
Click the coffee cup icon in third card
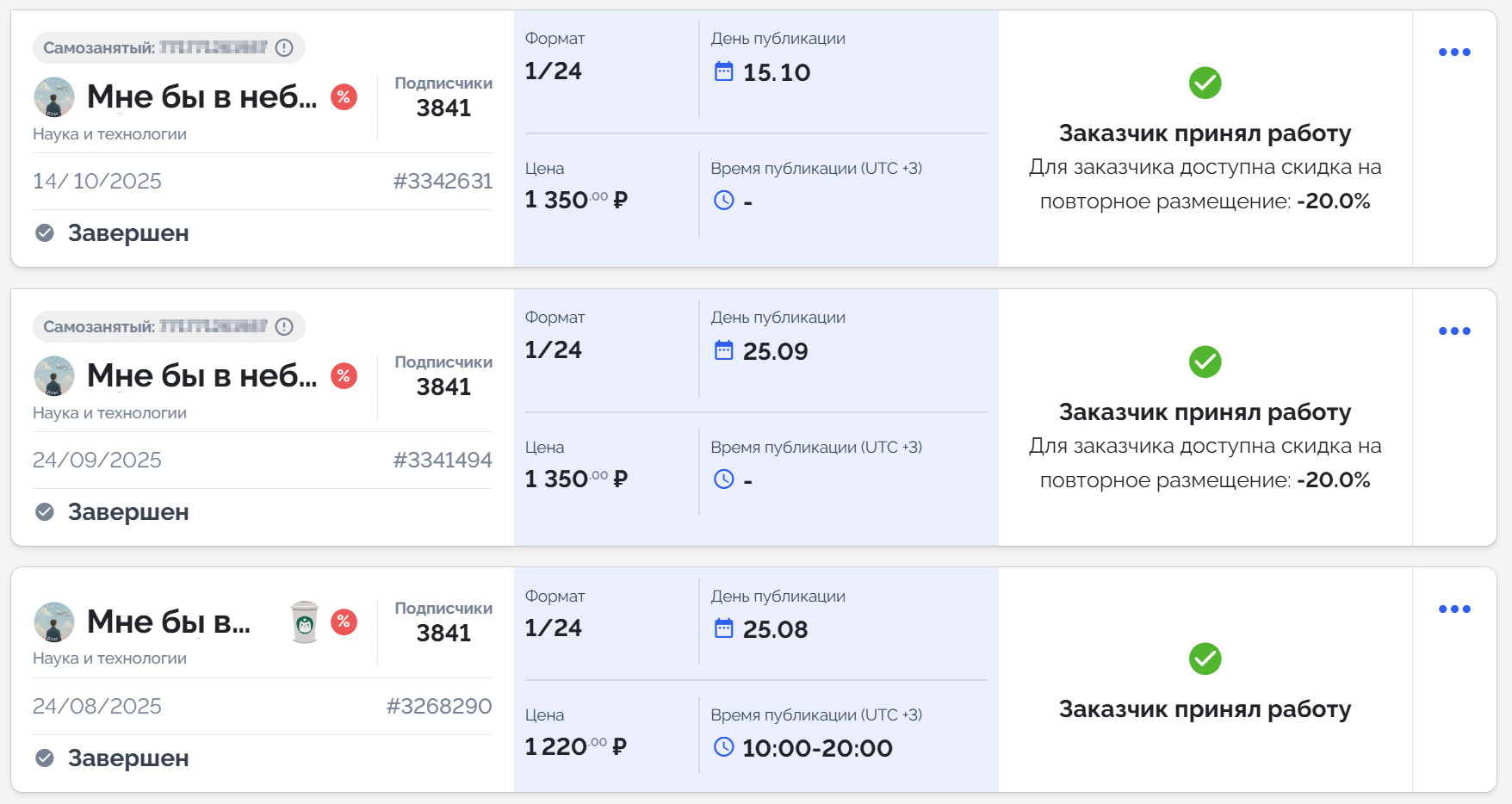click(x=305, y=622)
